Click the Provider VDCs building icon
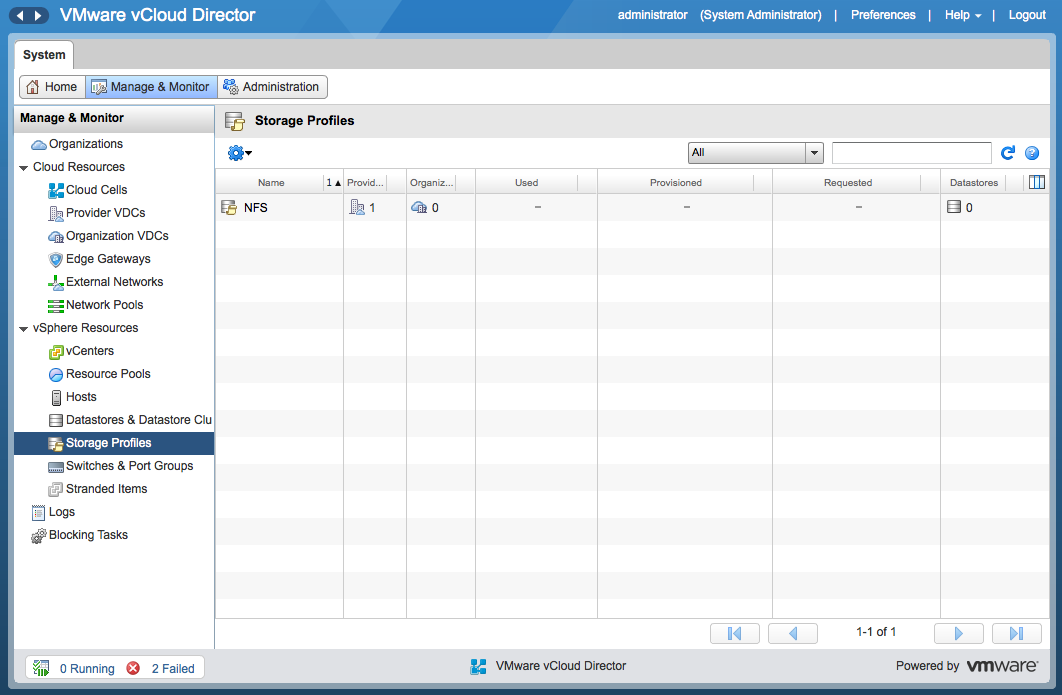1062x695 pixels. coord(56,213)
